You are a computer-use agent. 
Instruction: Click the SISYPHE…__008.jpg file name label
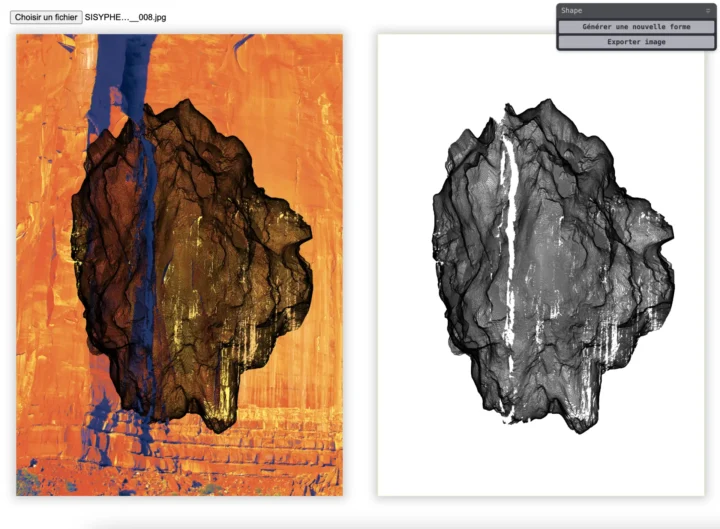[125, 17]
